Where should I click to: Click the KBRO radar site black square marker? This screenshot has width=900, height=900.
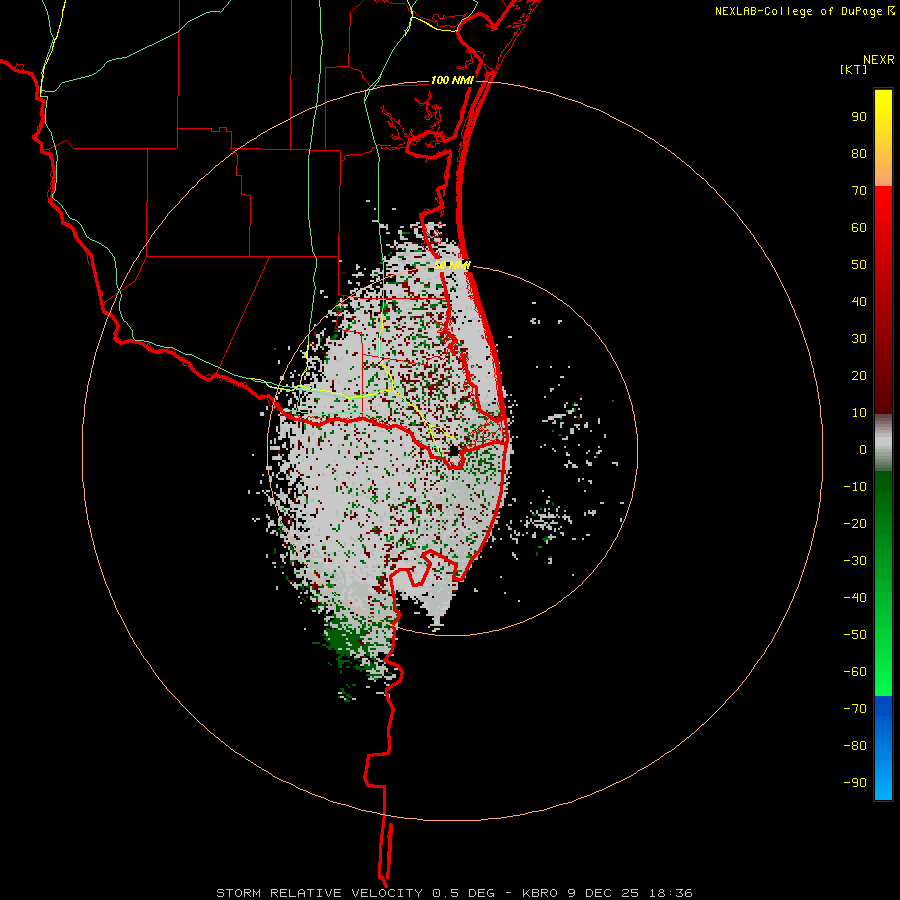(454, 451)
